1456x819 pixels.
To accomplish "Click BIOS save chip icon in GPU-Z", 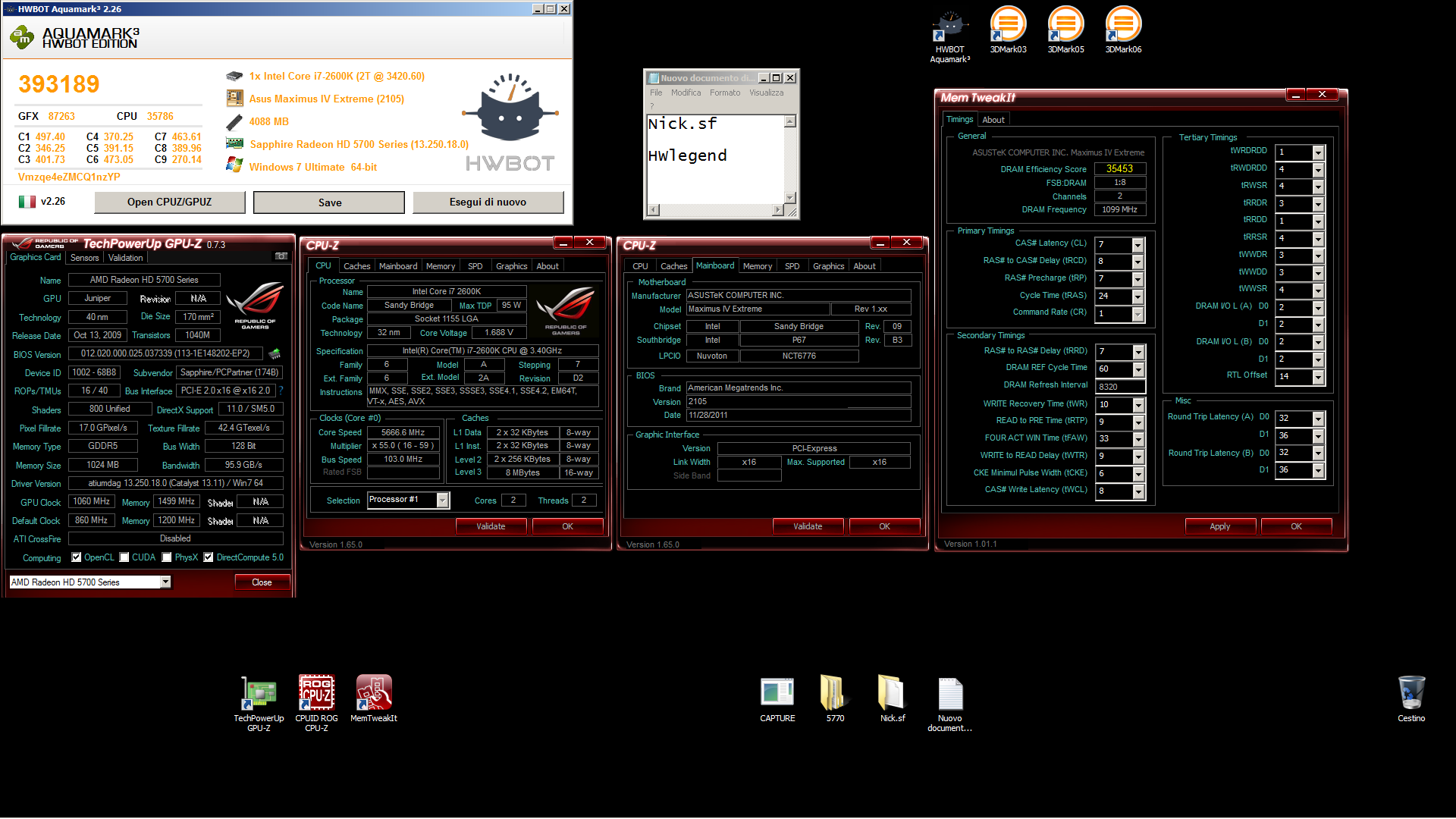I will [x=275, y=354].
